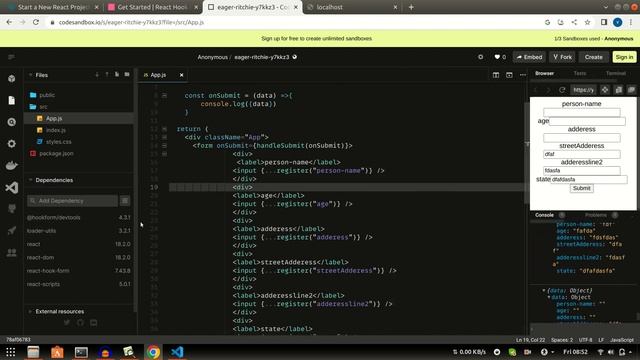Open the configuration gear in sidebar
The height and width of the screenshot is (360, 640).
11,144
